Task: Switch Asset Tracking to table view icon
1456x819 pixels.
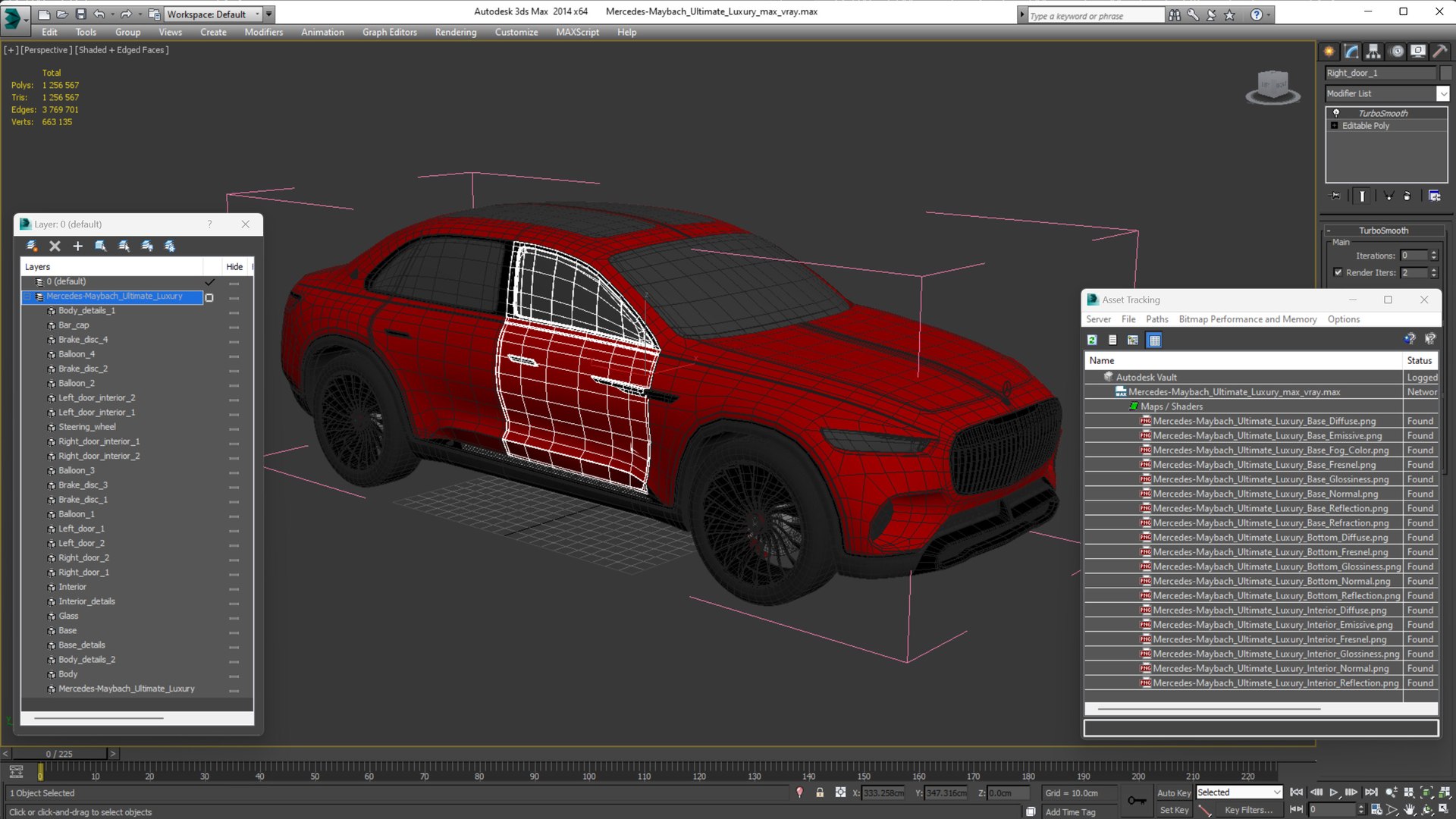Action: point(1154,340)
